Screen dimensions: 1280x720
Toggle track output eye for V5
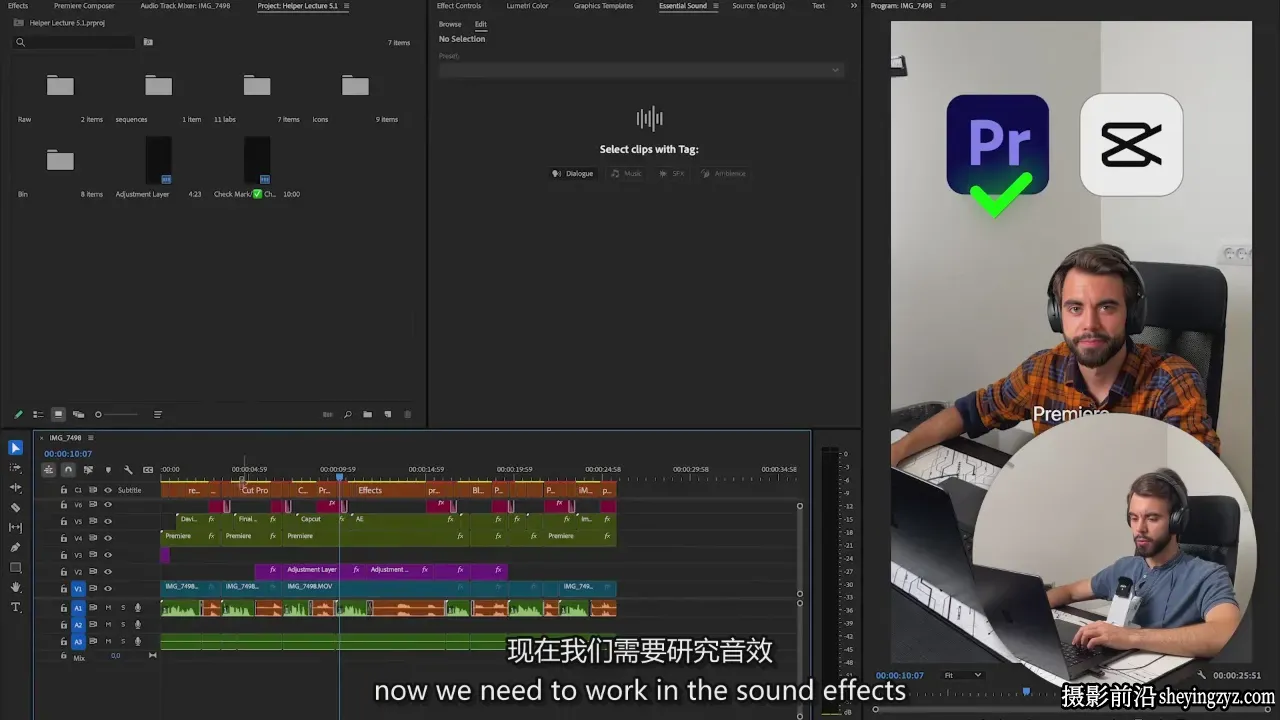pyautogui.click(x=108, y=521)
